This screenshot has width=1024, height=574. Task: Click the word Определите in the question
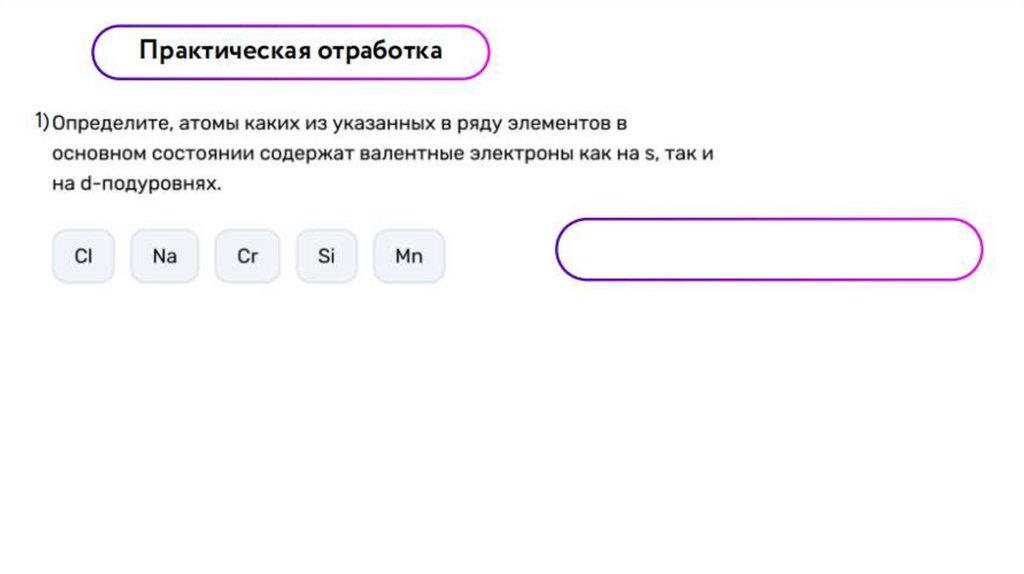(x=111, y=124)
